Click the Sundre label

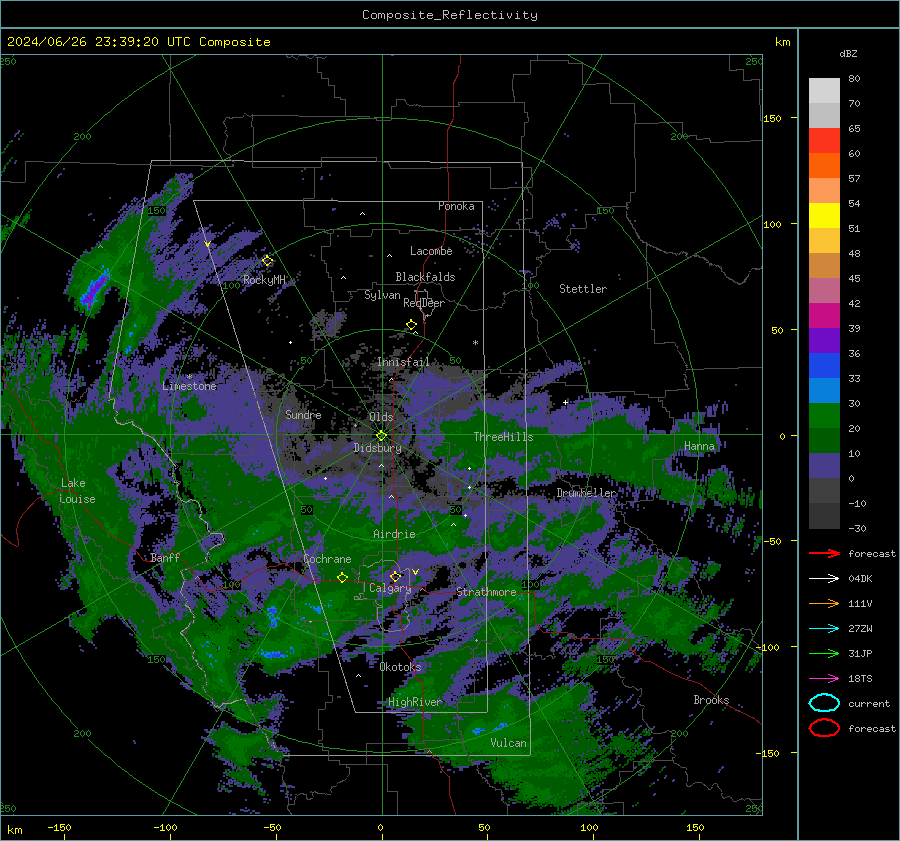(x=303, y=414)
